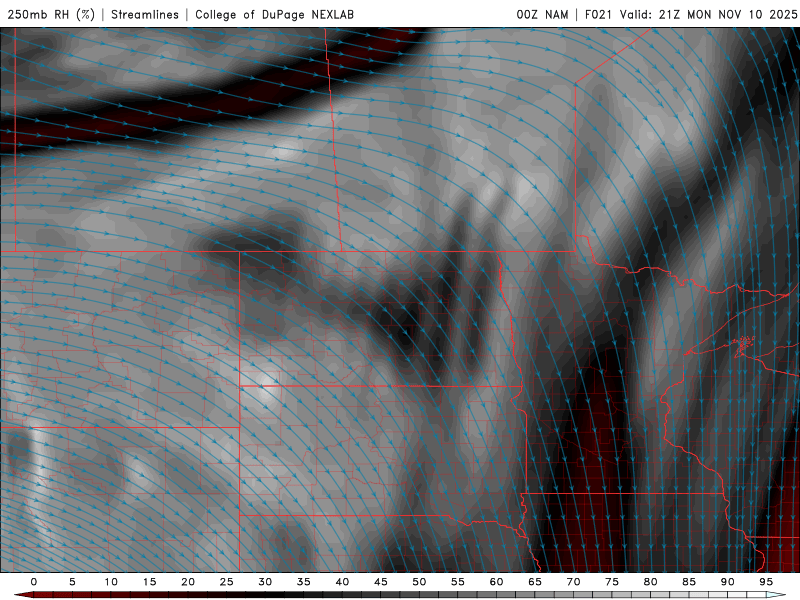This screenshot has height=600, width=800.
Task: Click the '00Z NAM' model label
Action: point(542,14)
